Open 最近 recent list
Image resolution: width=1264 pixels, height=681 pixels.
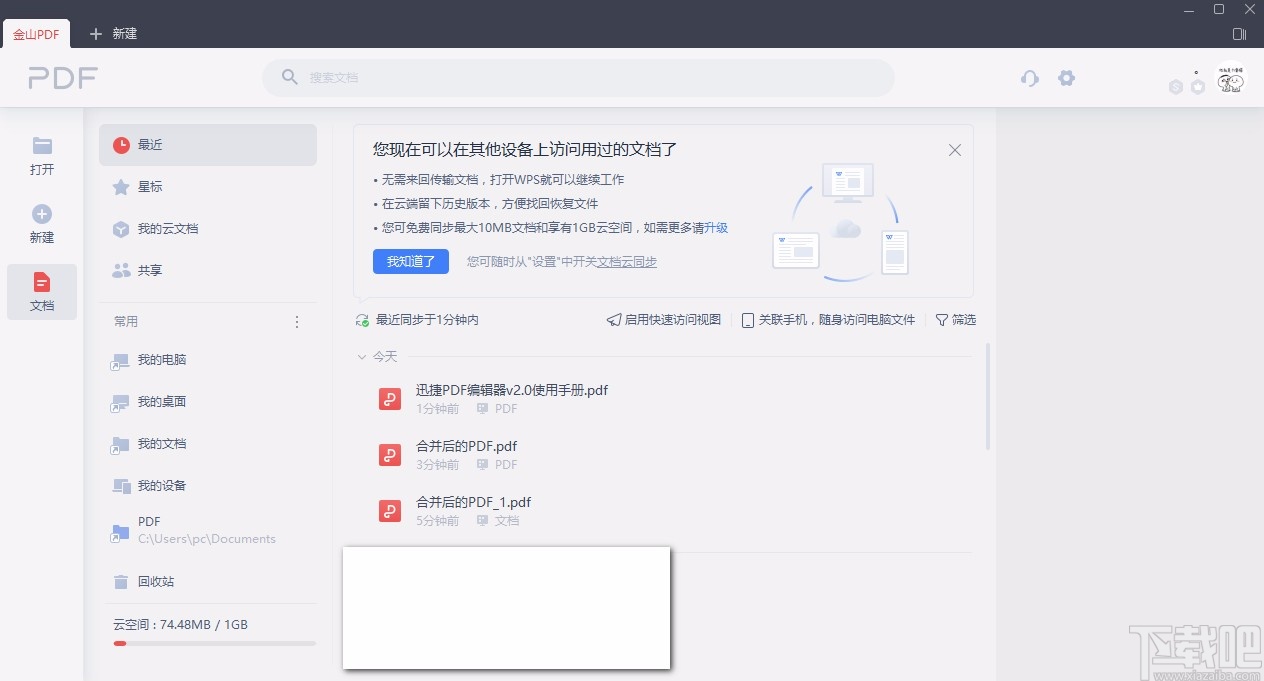click(x=208, y=145)
